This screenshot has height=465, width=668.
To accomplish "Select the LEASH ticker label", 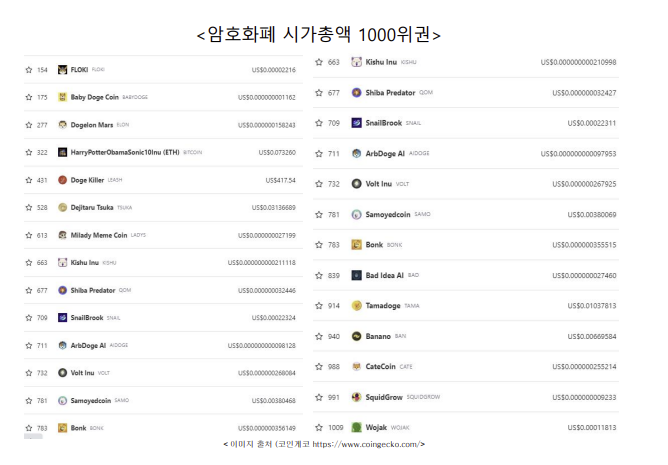I will click(x=115, y=180).
